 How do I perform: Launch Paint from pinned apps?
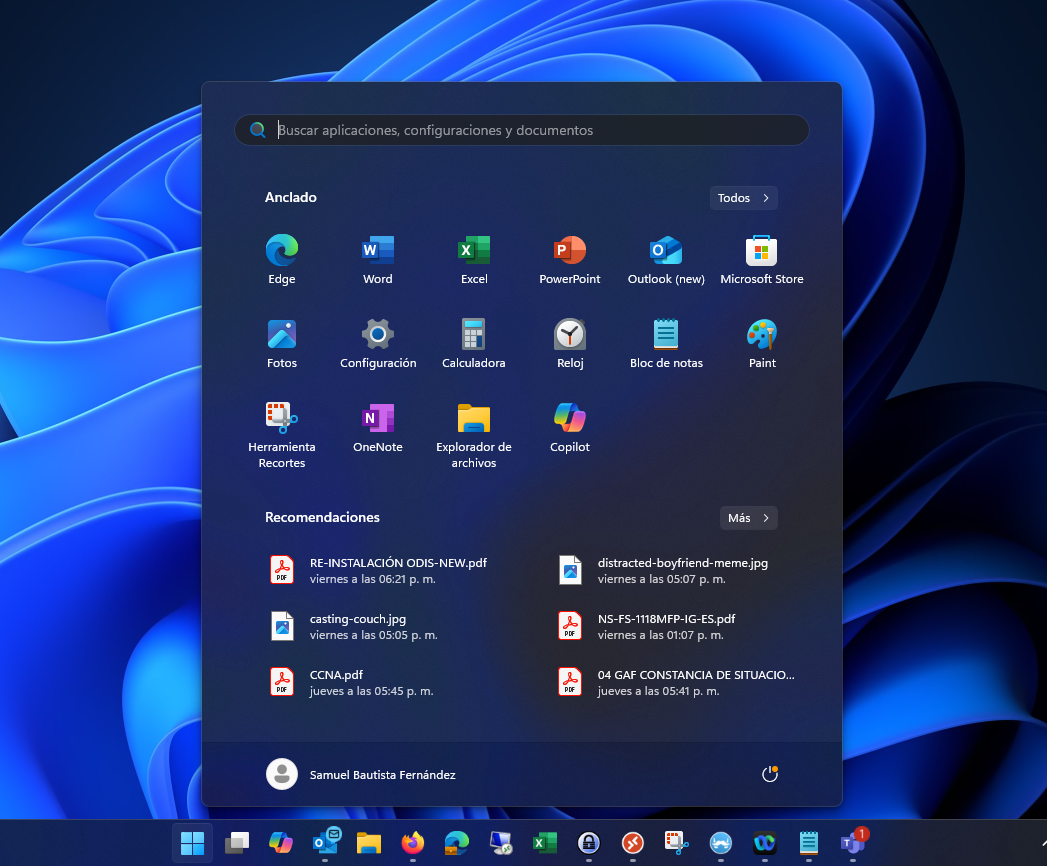click(x=762, y=343)
